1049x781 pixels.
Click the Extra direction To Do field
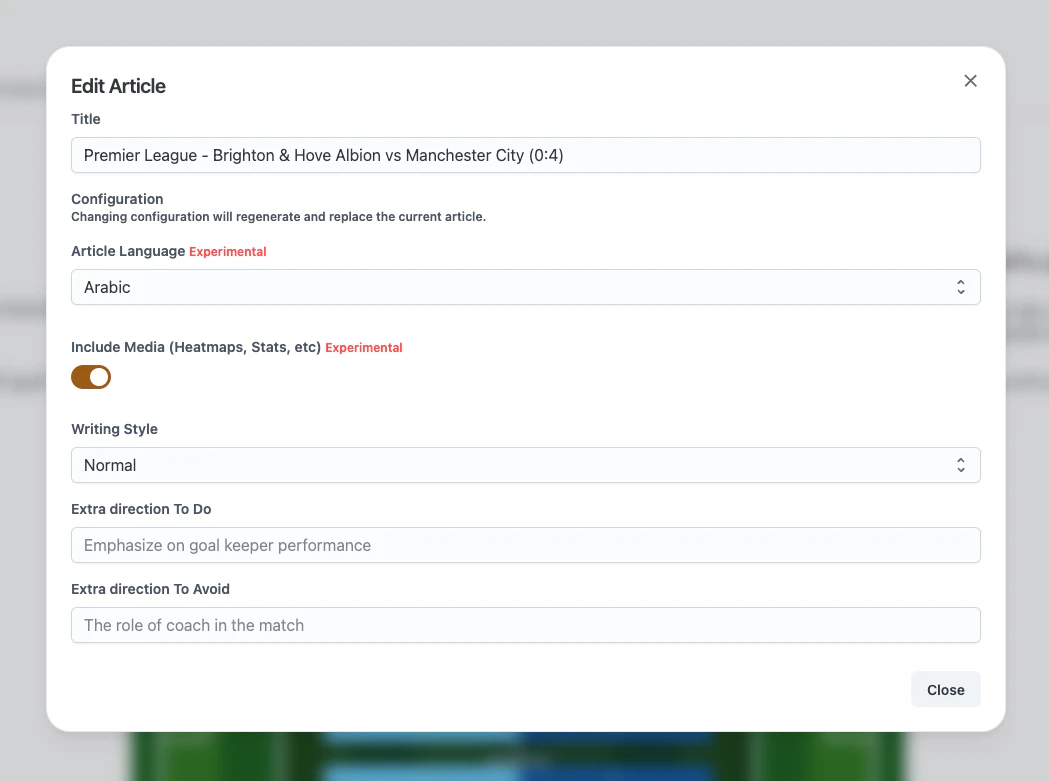525,545
